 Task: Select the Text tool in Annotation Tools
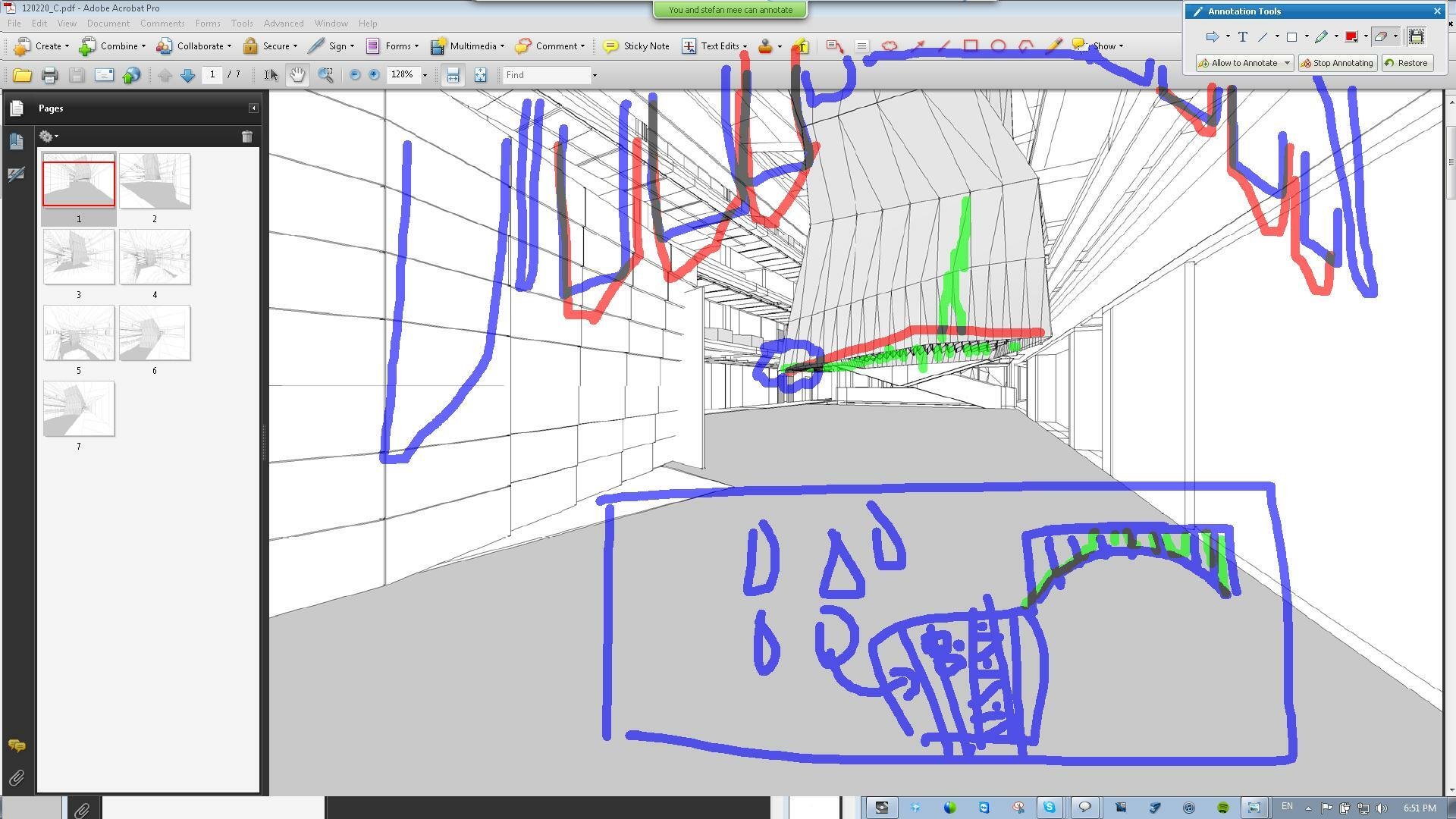[1243, 36]
